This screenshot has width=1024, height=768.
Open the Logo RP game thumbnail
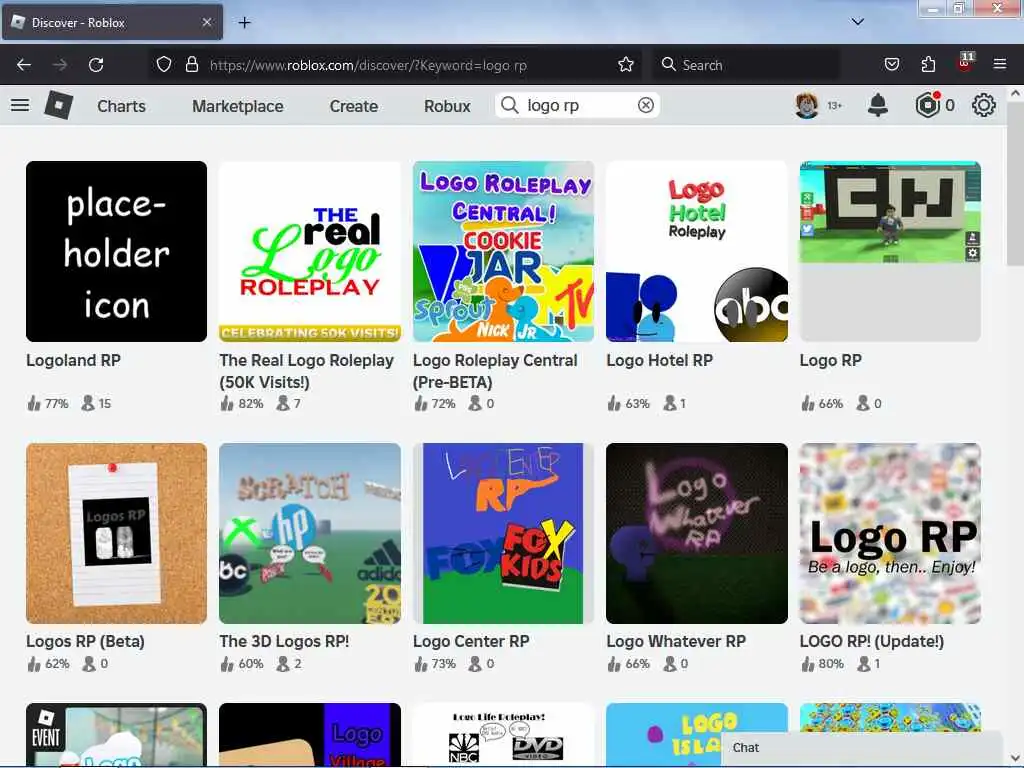tap(890, 251)
